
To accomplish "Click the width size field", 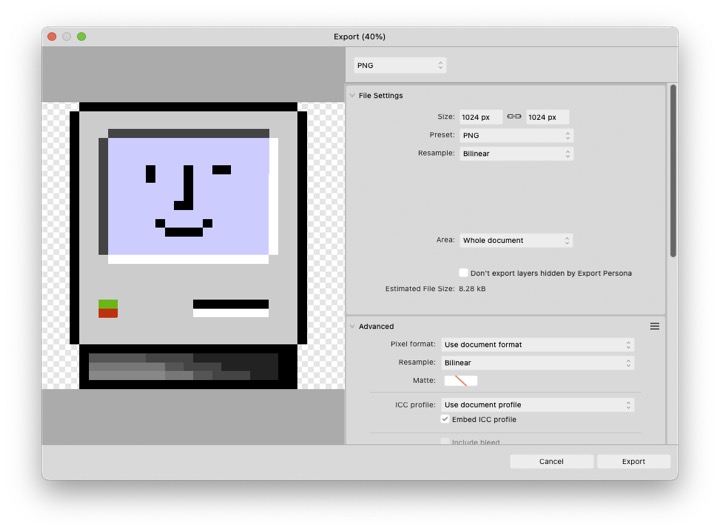I will [x=480, y=118].
